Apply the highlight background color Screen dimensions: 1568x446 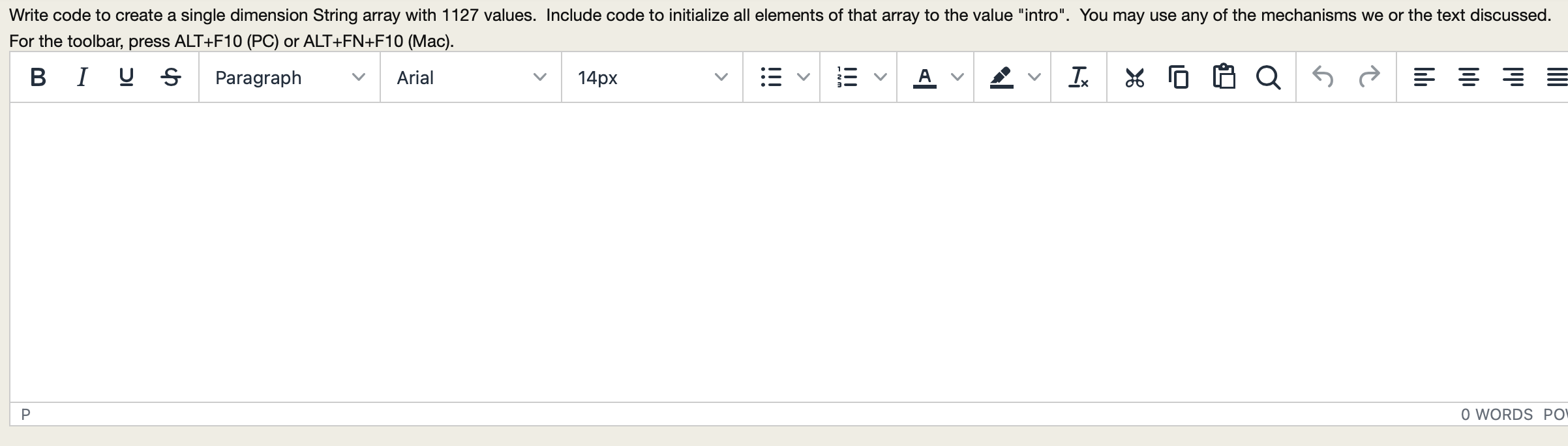(x=1001, y=78)
